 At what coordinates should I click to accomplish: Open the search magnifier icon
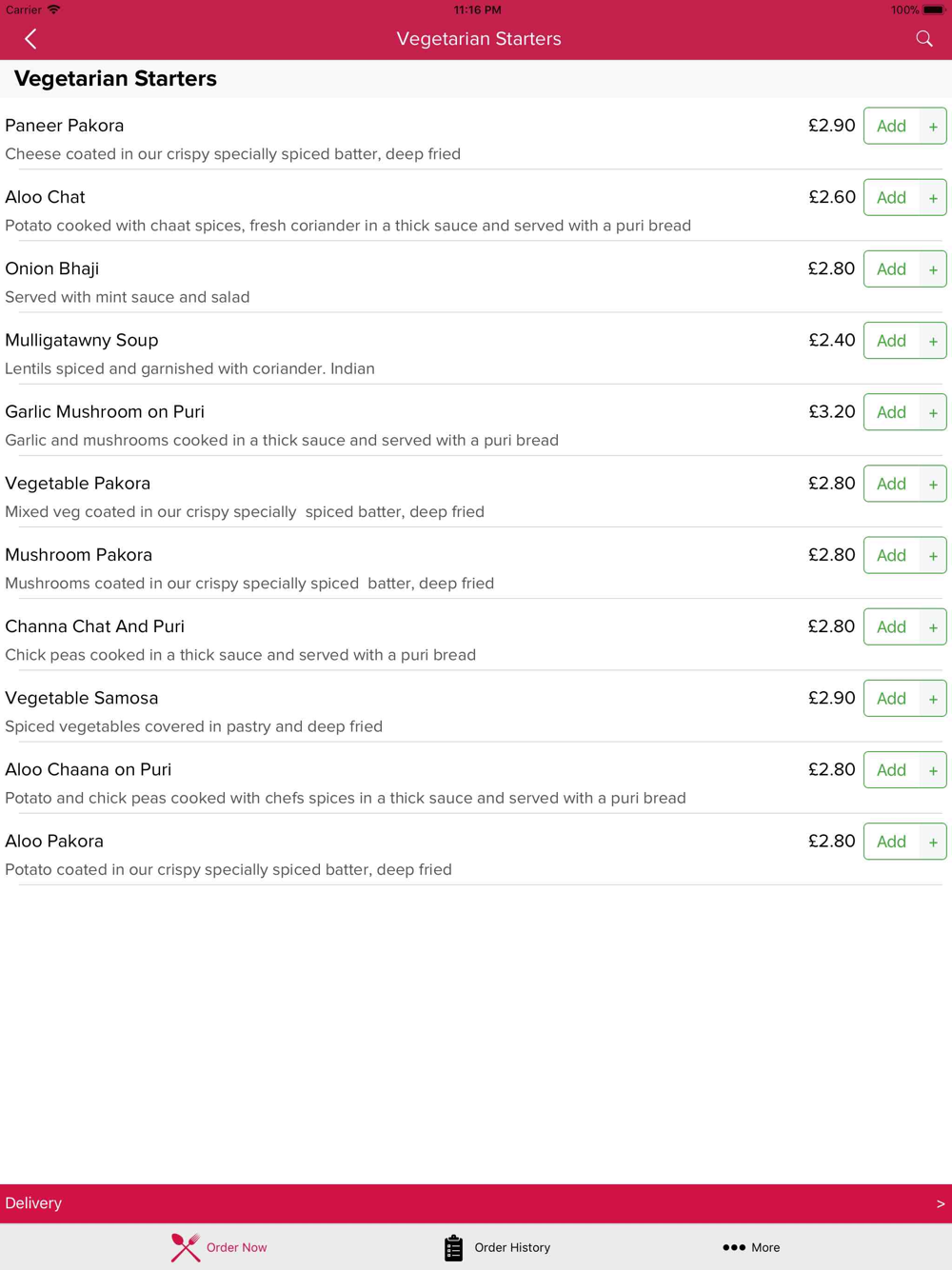click(923, 39)
